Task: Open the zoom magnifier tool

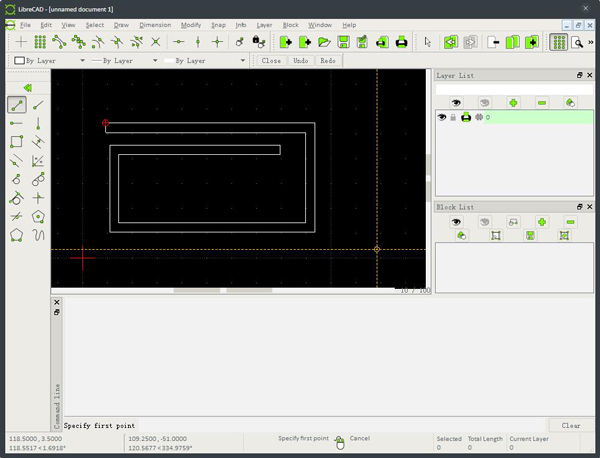Action: (x=577, y=42)
